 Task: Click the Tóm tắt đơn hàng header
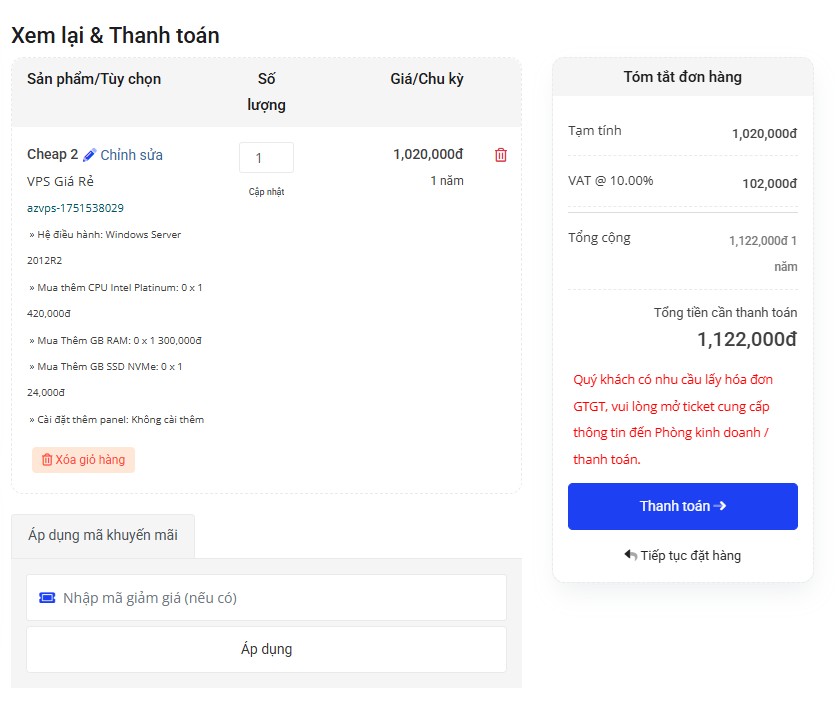coord(682,77)
